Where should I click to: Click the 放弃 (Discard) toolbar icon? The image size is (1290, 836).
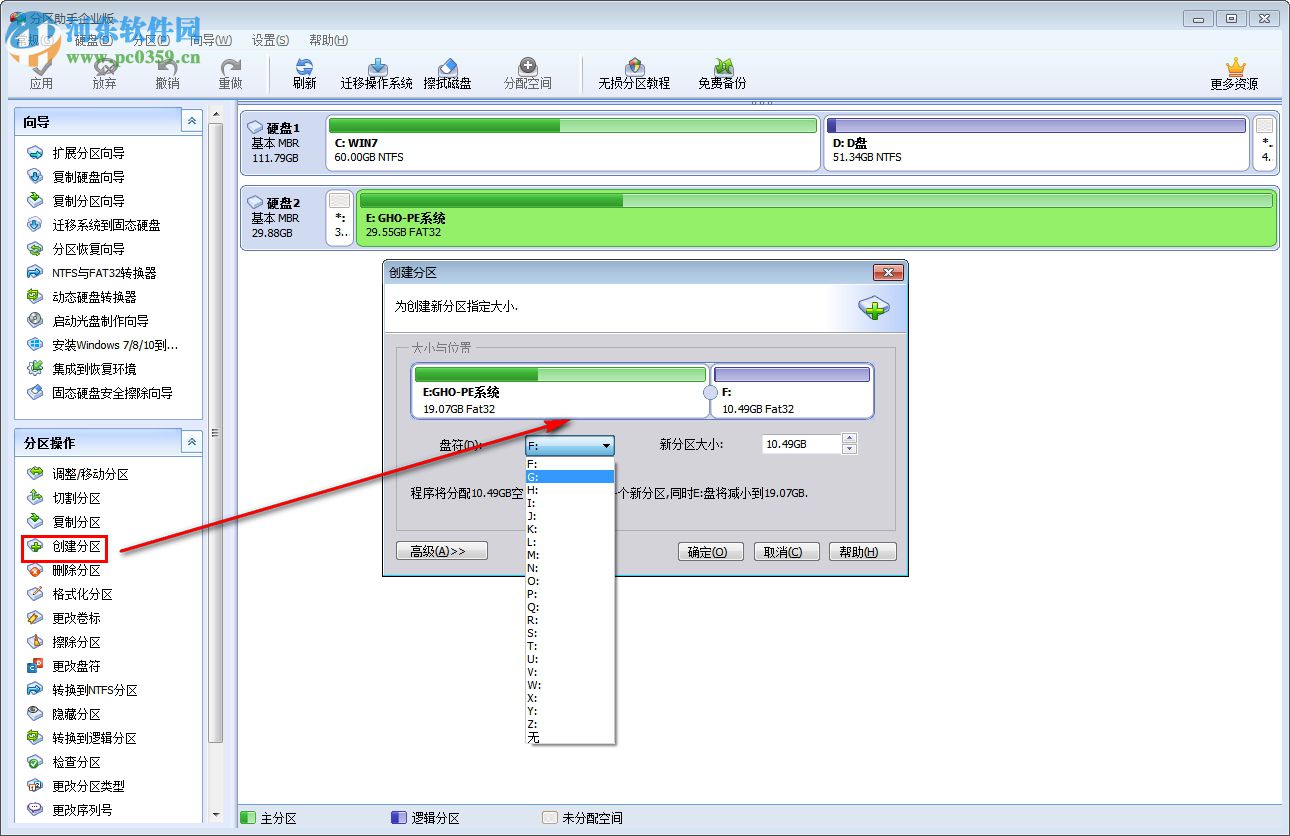tap(104, 72)
